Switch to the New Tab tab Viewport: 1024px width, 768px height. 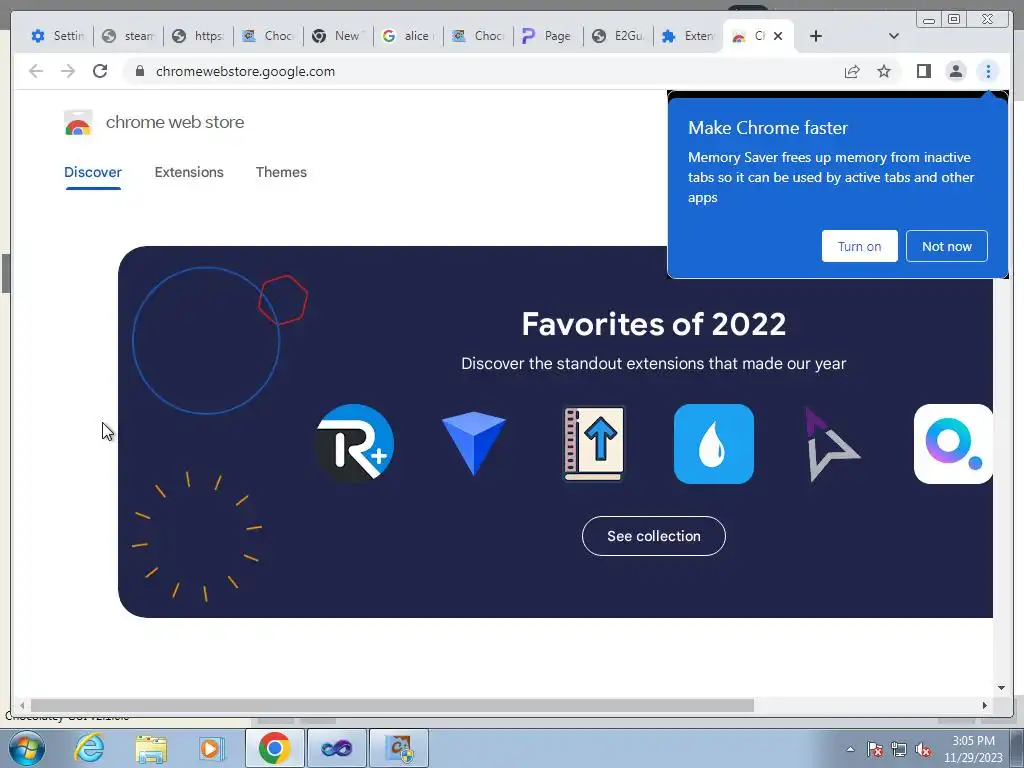coord(338,36)
